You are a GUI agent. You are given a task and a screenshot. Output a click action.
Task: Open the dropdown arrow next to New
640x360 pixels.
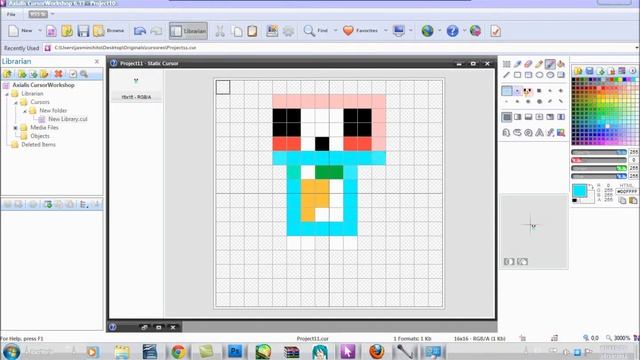pos(40,31)
